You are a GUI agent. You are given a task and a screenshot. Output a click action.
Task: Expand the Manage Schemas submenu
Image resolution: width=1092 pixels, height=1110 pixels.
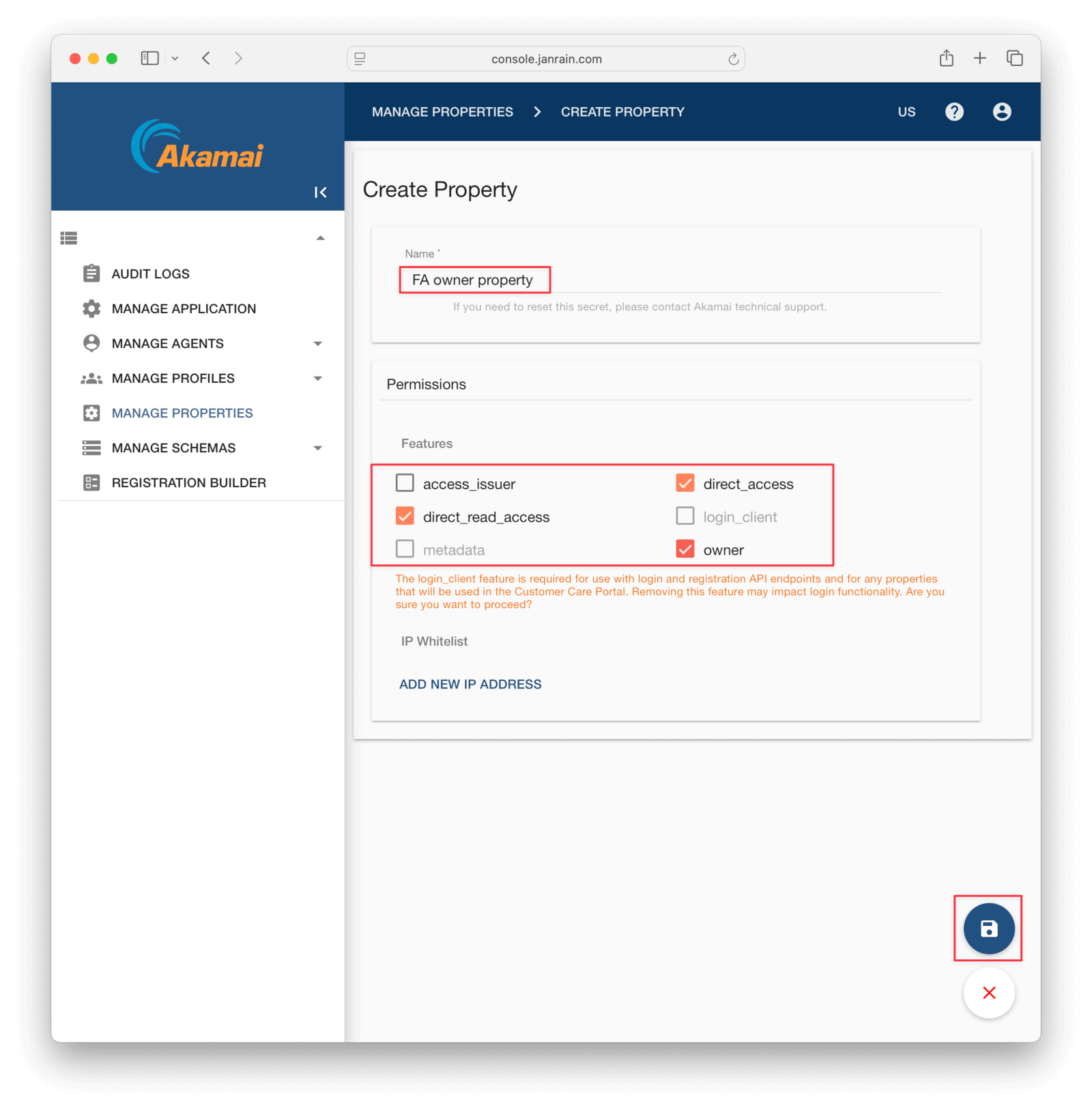click(x=317, y=448)
